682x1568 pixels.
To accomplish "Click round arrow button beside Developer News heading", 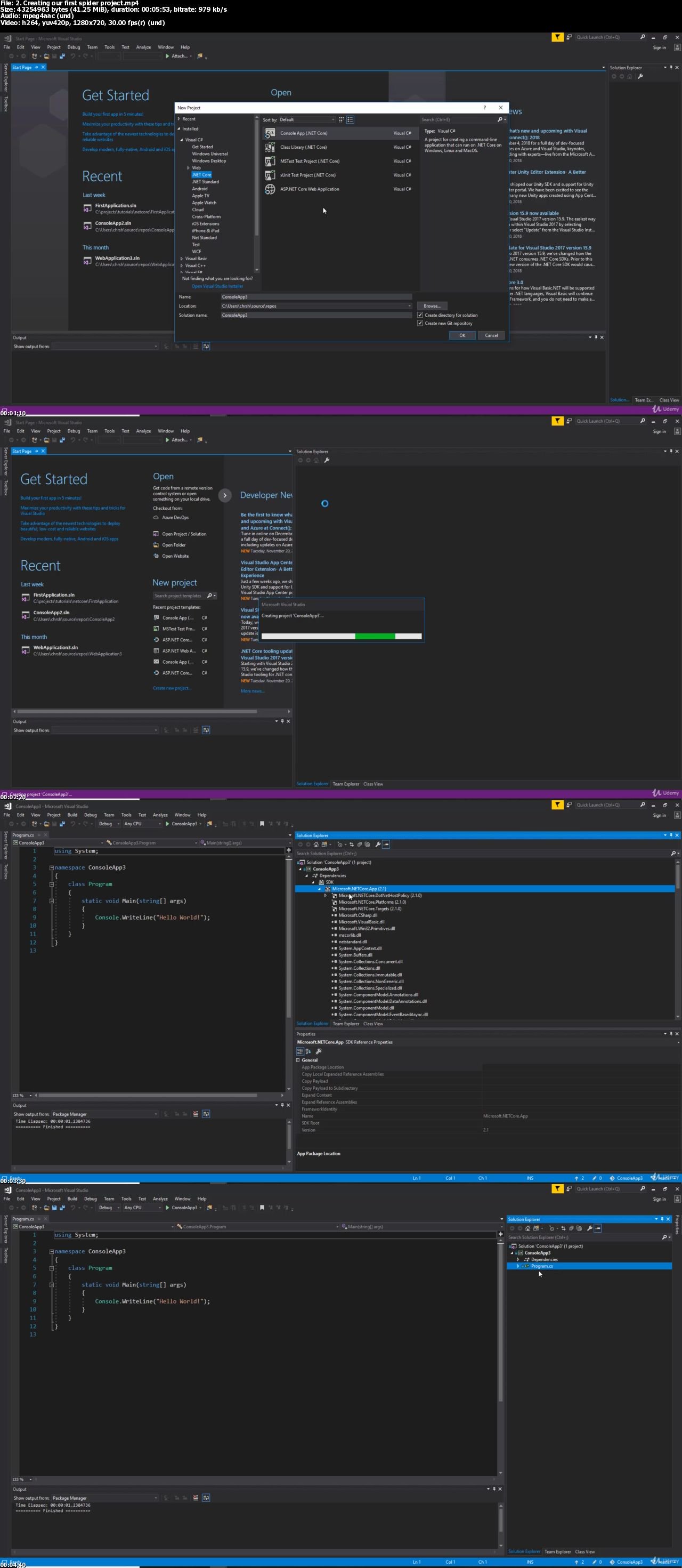I will point(225,495).
